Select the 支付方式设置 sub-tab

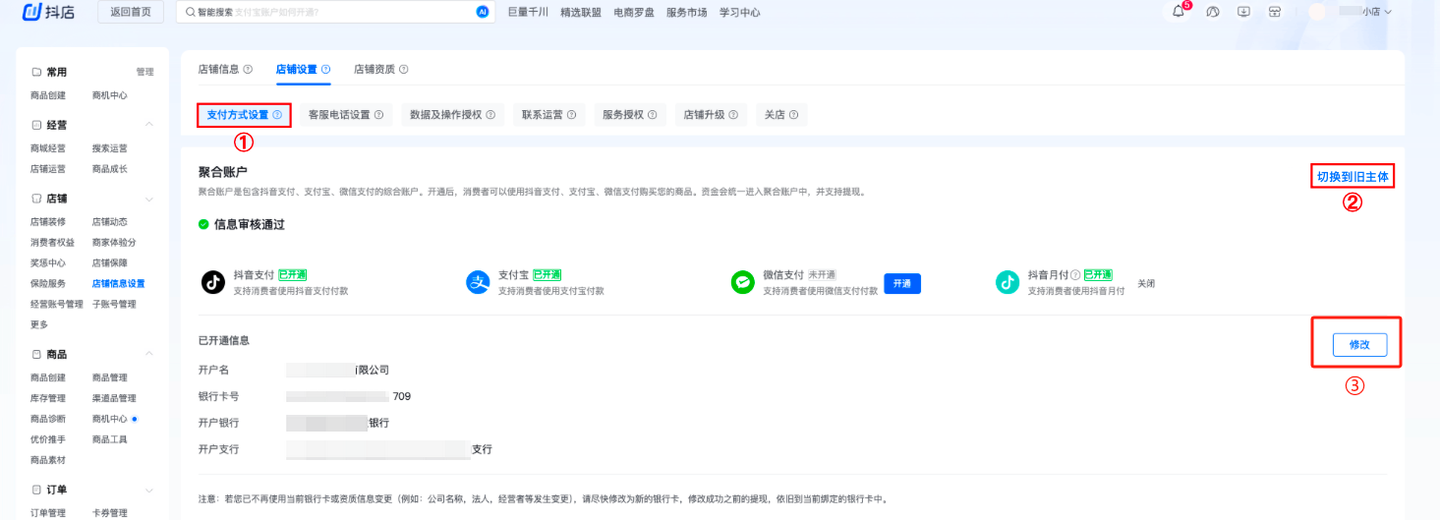[x=244, y=115]
